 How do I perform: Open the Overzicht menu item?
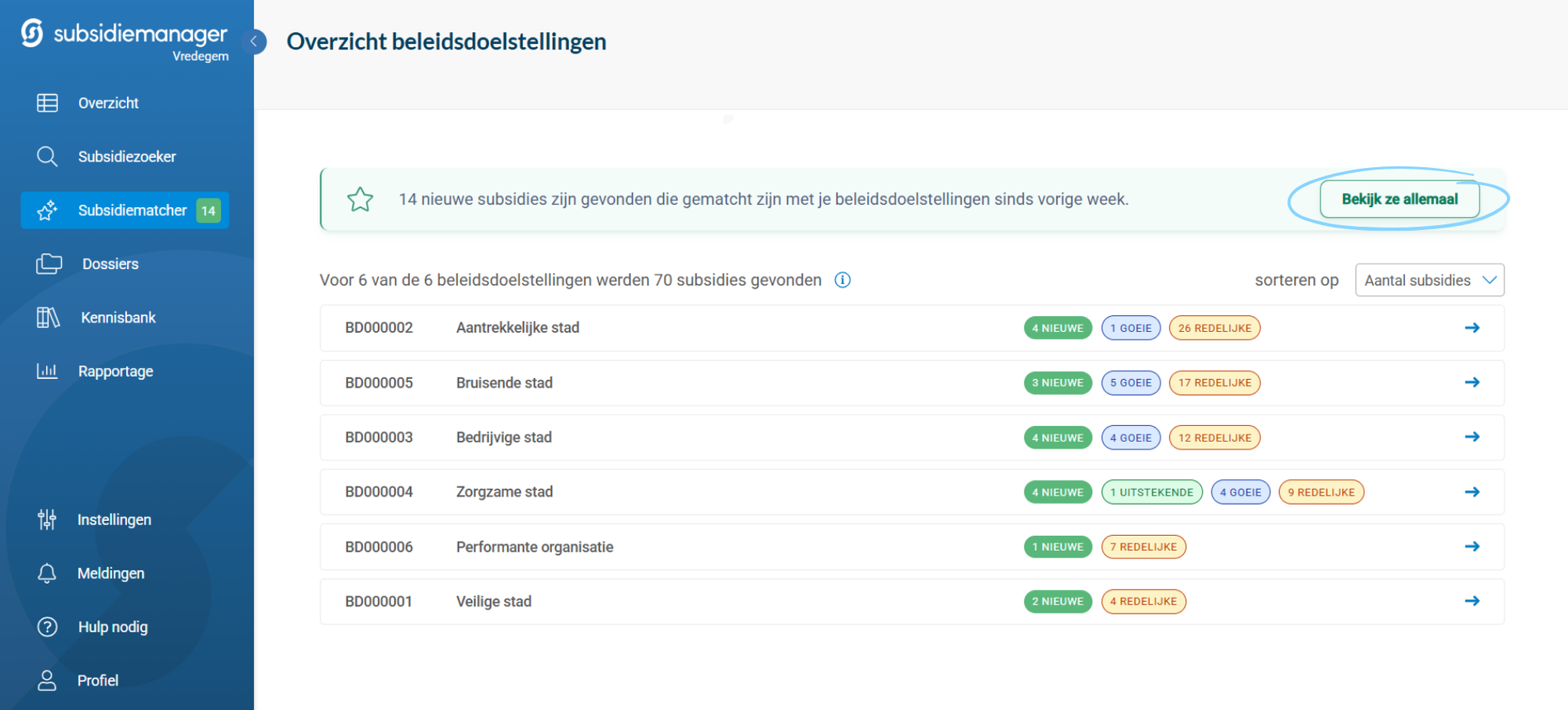click(x=108, y=103)
